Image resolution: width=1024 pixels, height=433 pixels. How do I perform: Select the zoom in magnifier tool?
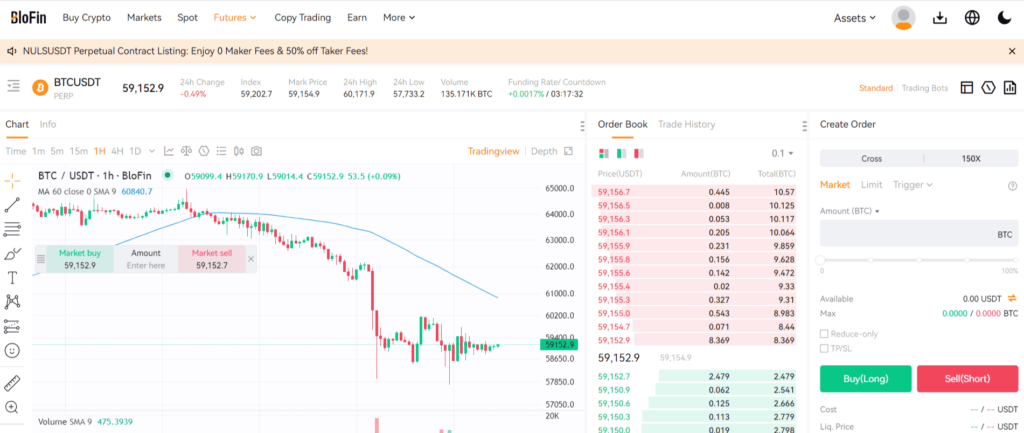pyautogui.click(x=12, y=407)
